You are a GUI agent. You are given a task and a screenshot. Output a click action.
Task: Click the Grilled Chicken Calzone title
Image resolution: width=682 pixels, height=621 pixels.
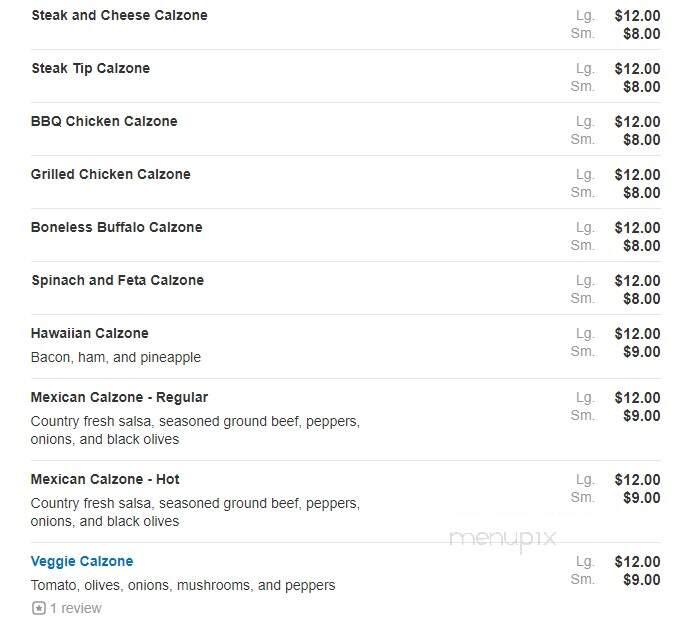[110, 174]
